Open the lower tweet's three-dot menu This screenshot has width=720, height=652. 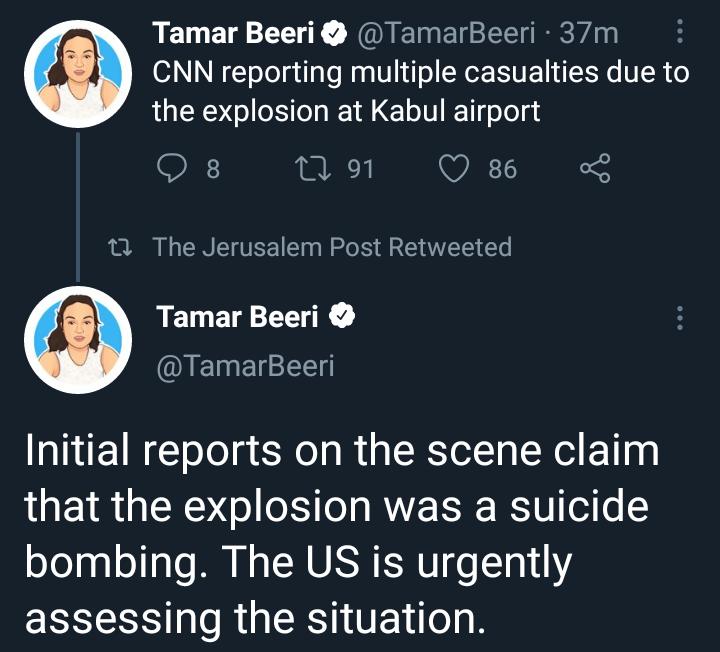(x=680, y=319)
